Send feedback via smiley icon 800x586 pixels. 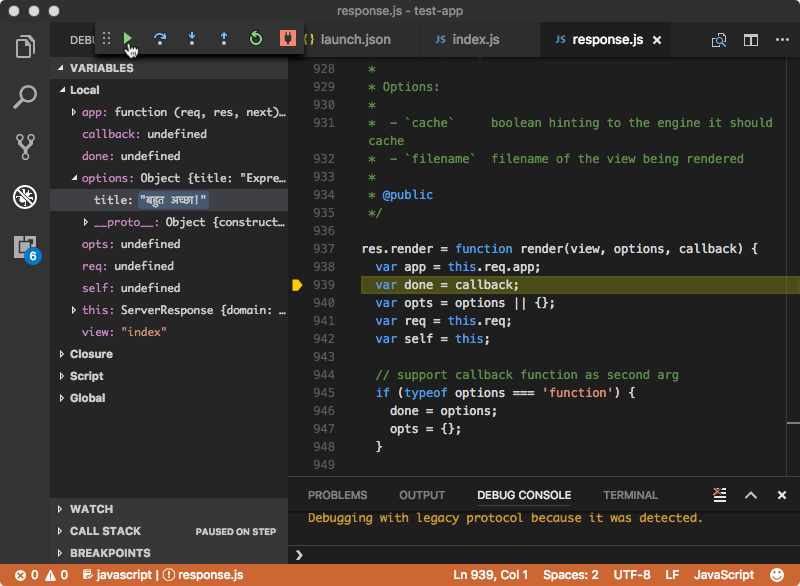click(x=777, y=575)
